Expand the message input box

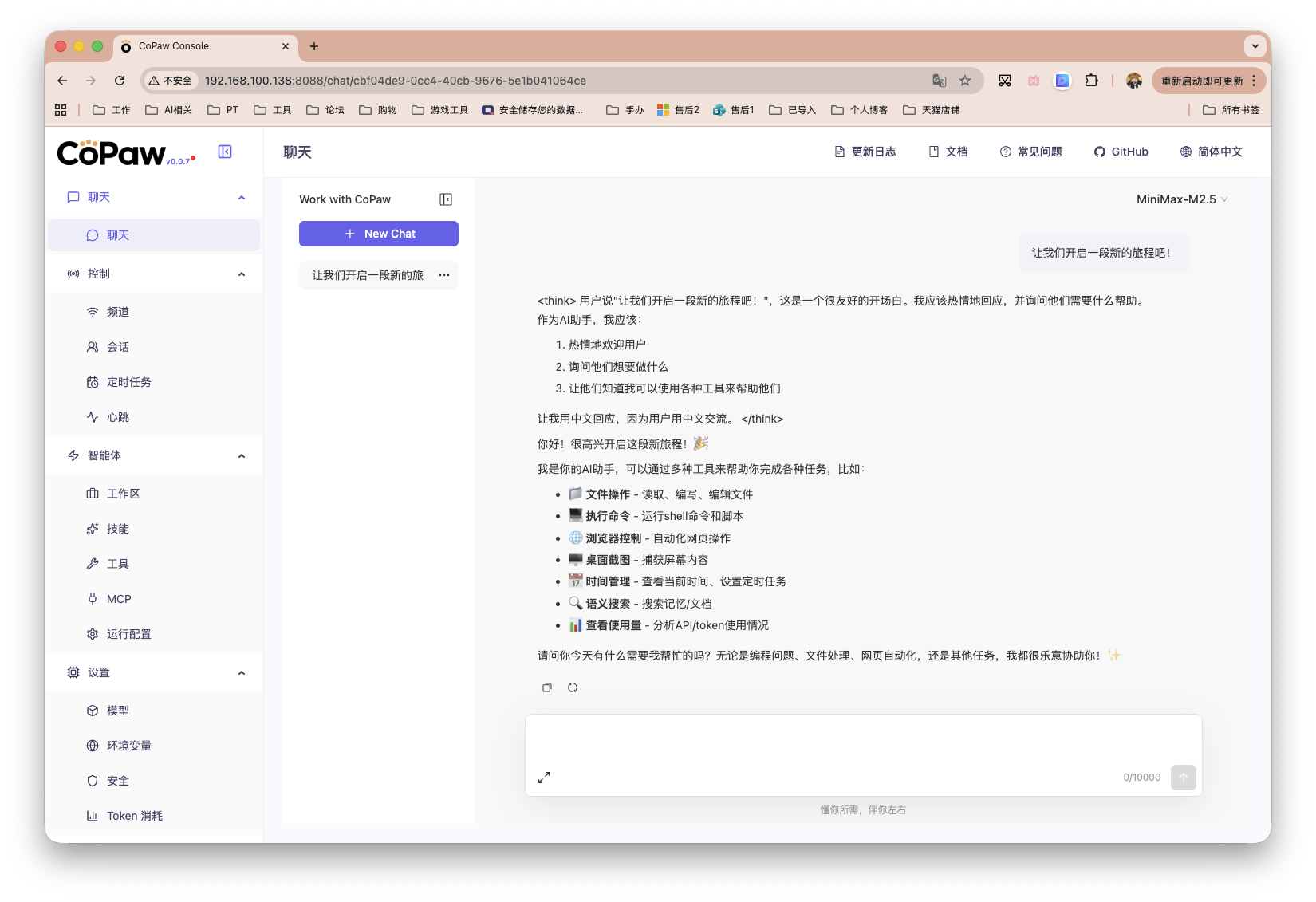545,776
